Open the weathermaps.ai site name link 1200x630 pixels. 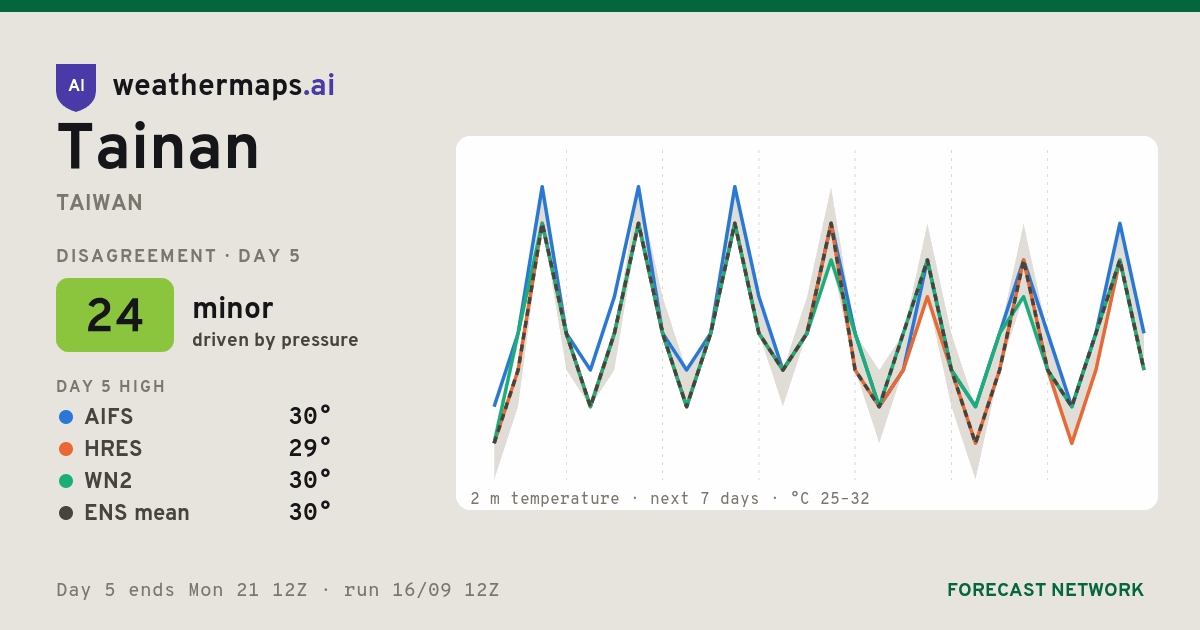click(224, 86)
